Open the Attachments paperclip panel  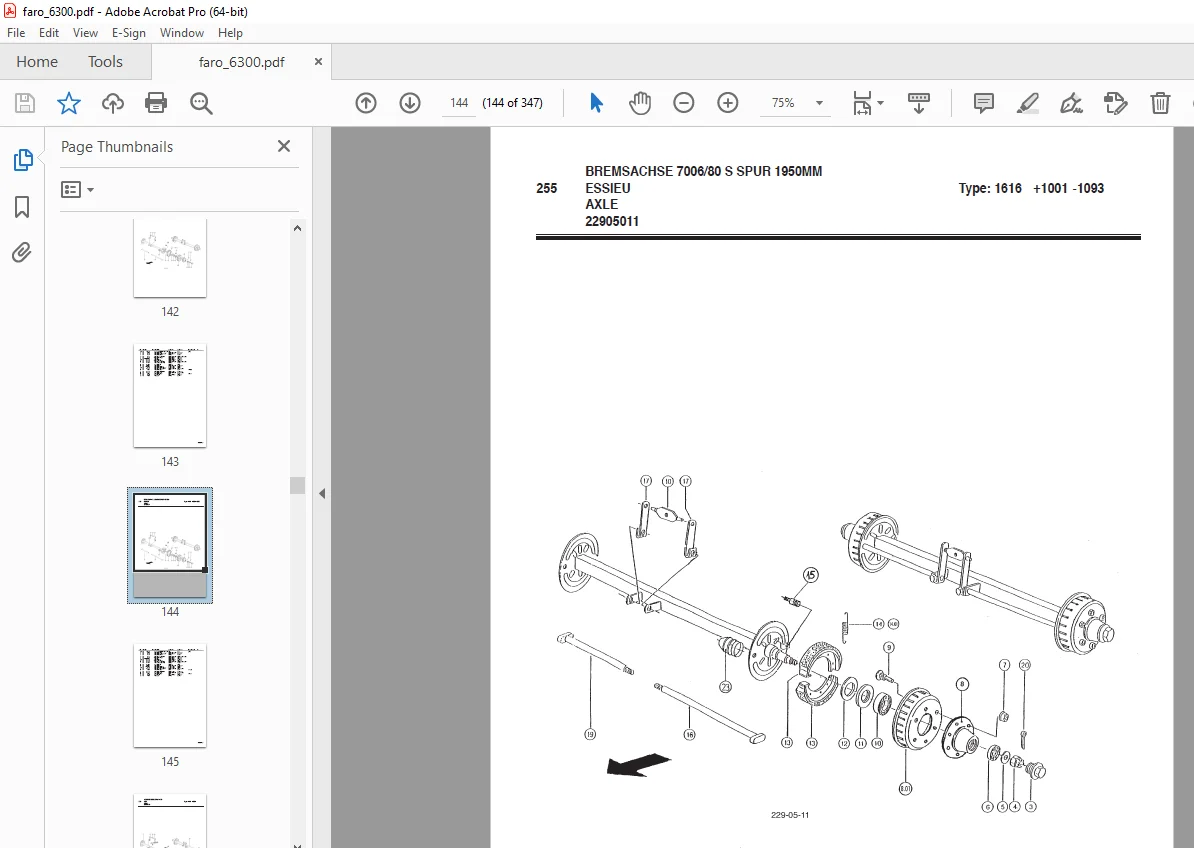point(22,252)
